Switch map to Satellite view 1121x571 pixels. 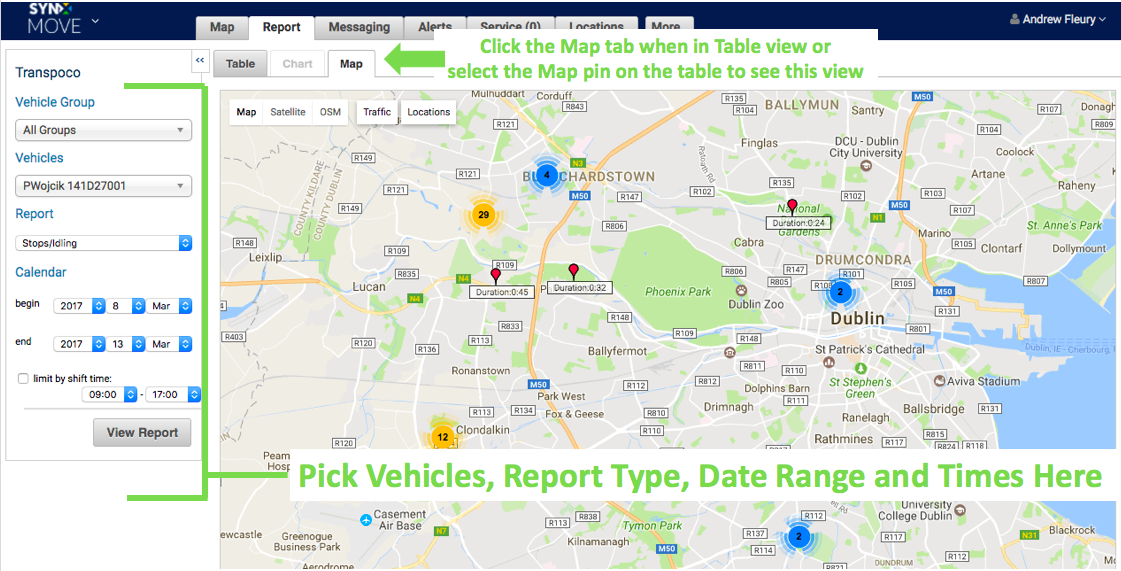(x=287, y=111)
